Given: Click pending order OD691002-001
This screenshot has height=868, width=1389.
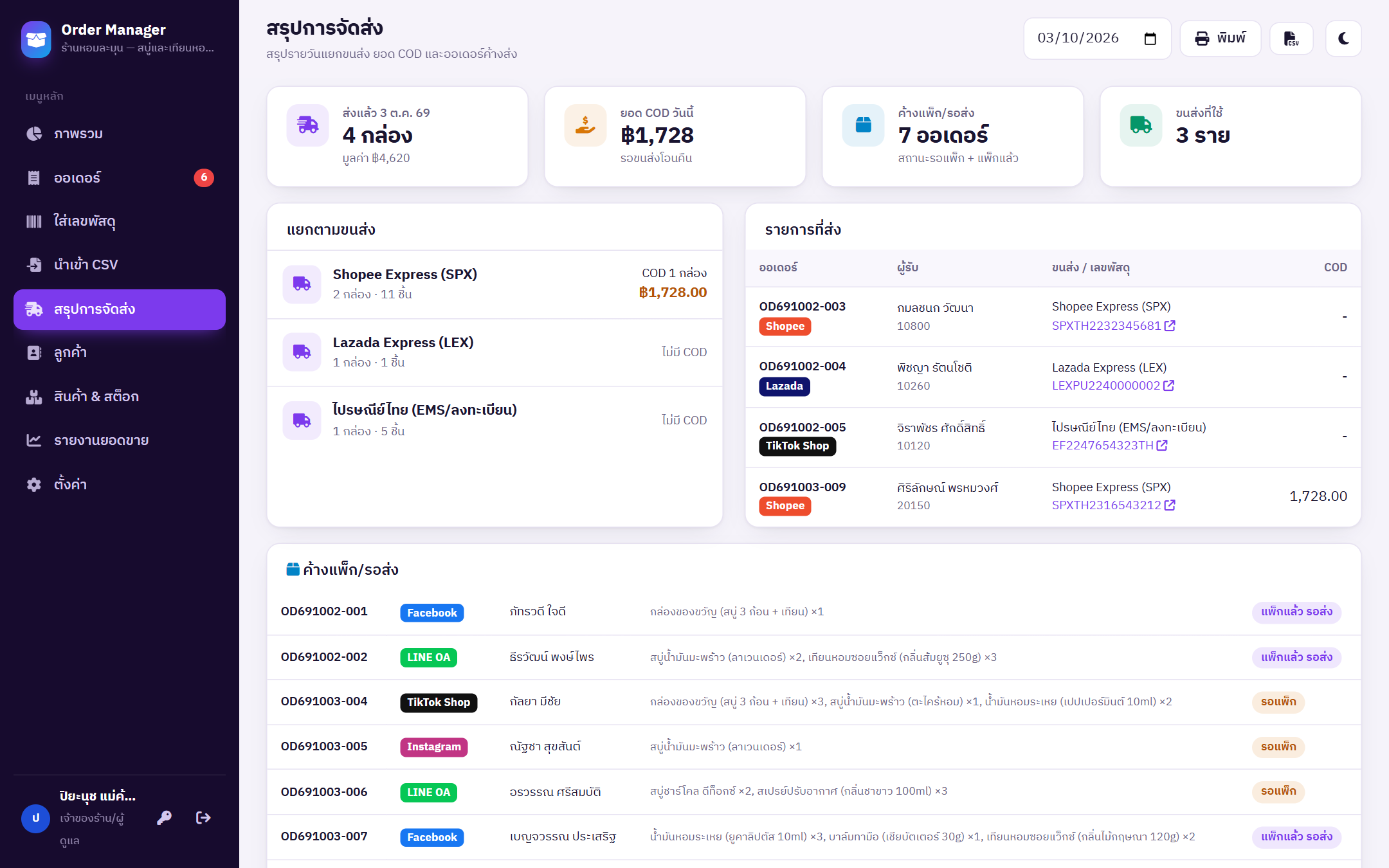Looking at the screenshot, I should pos(324,611).
